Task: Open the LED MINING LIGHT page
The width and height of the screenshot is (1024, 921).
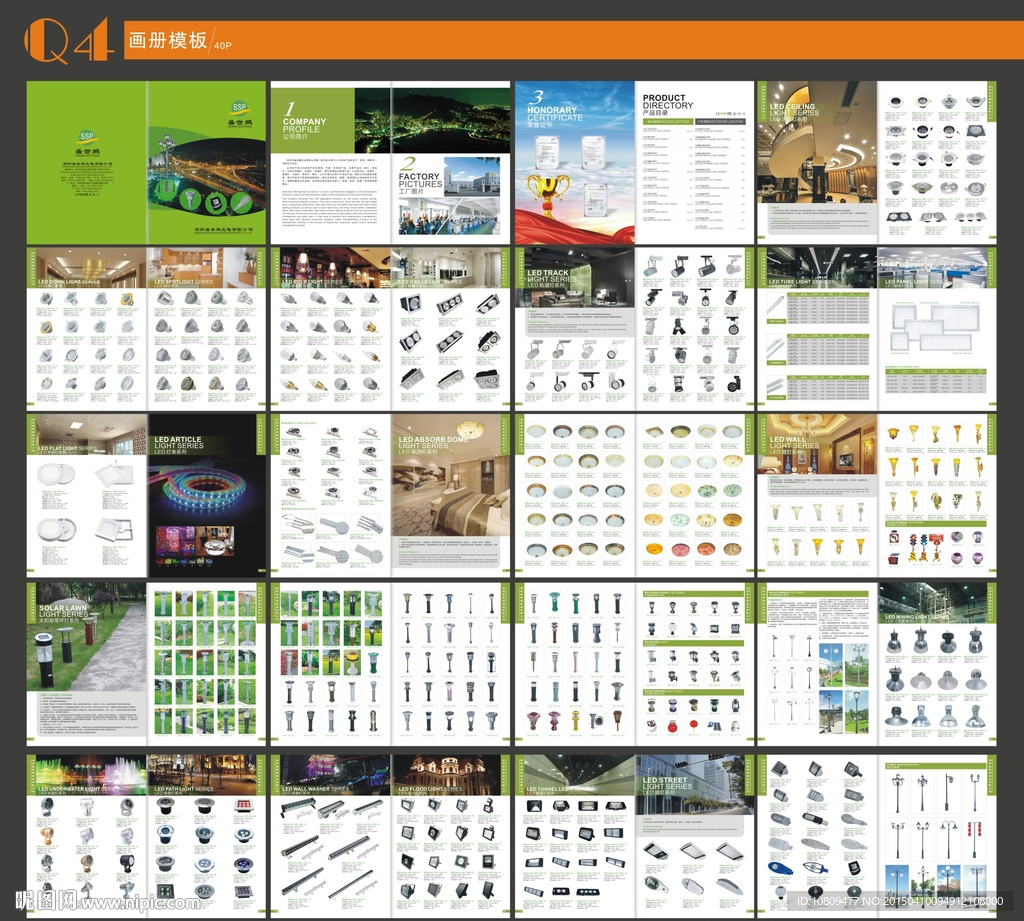Action: 937,664
